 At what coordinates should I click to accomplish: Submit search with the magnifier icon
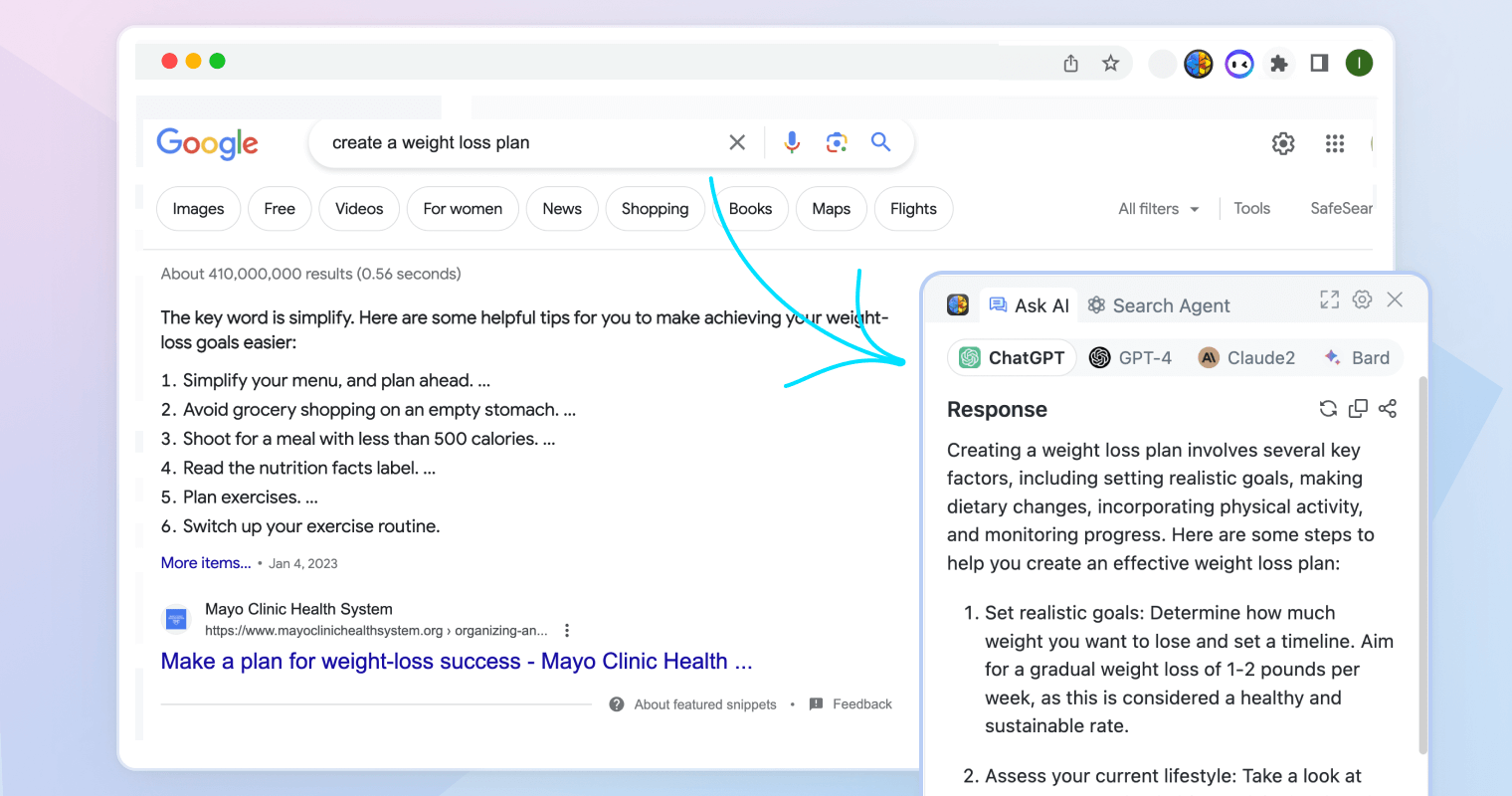point(880,142)
